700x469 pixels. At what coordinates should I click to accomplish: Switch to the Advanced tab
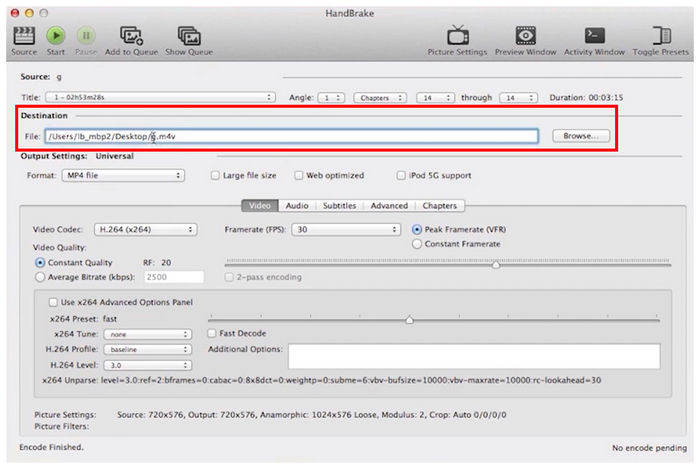tap(389, 206)
